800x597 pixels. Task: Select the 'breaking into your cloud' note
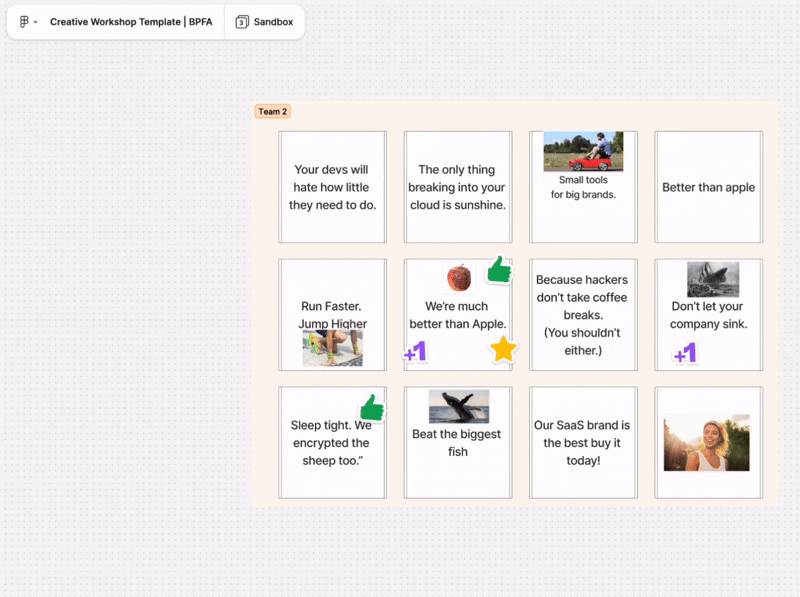tap(457, 187)
